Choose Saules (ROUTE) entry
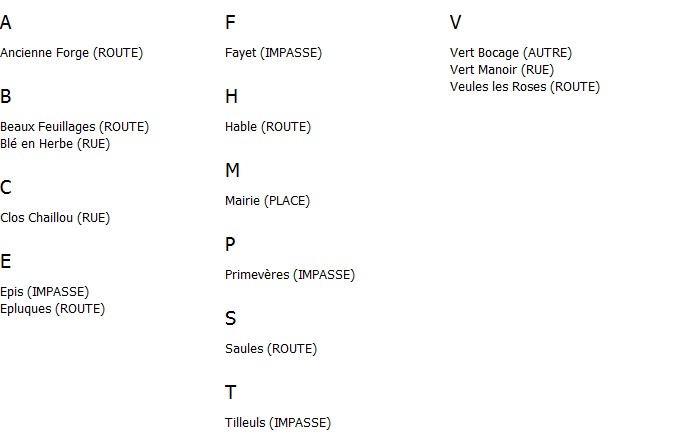The height and width of the screenshot is (439, 675). [x=271, y=349]
